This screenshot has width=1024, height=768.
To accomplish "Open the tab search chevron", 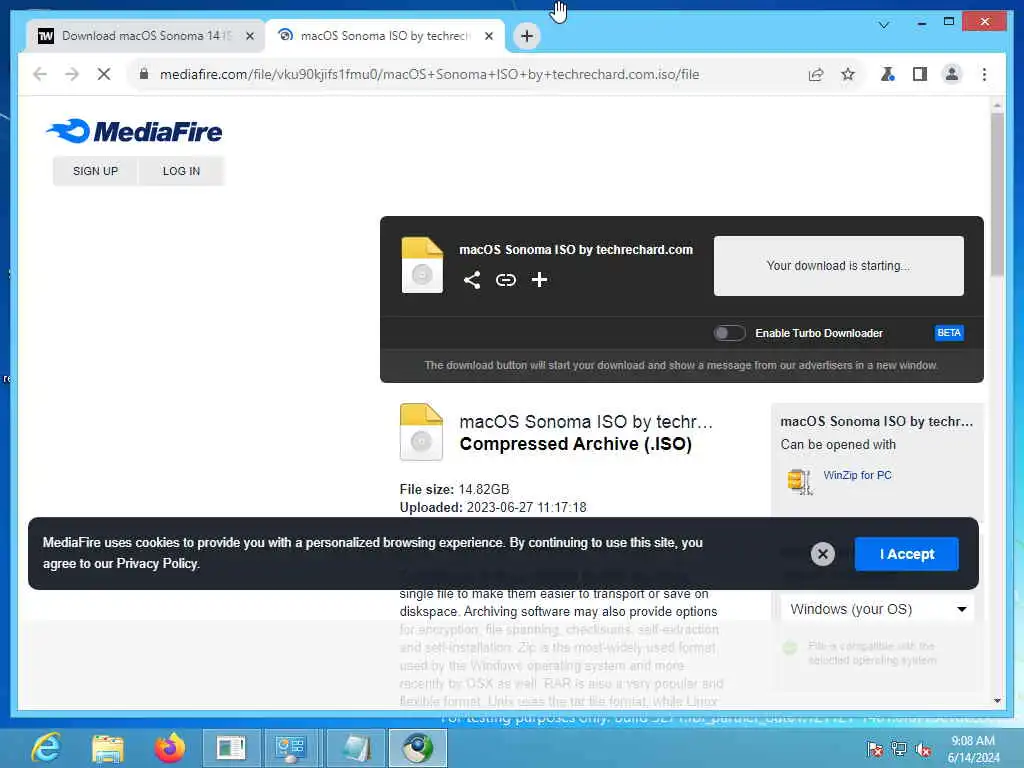I will pos(884,25).
